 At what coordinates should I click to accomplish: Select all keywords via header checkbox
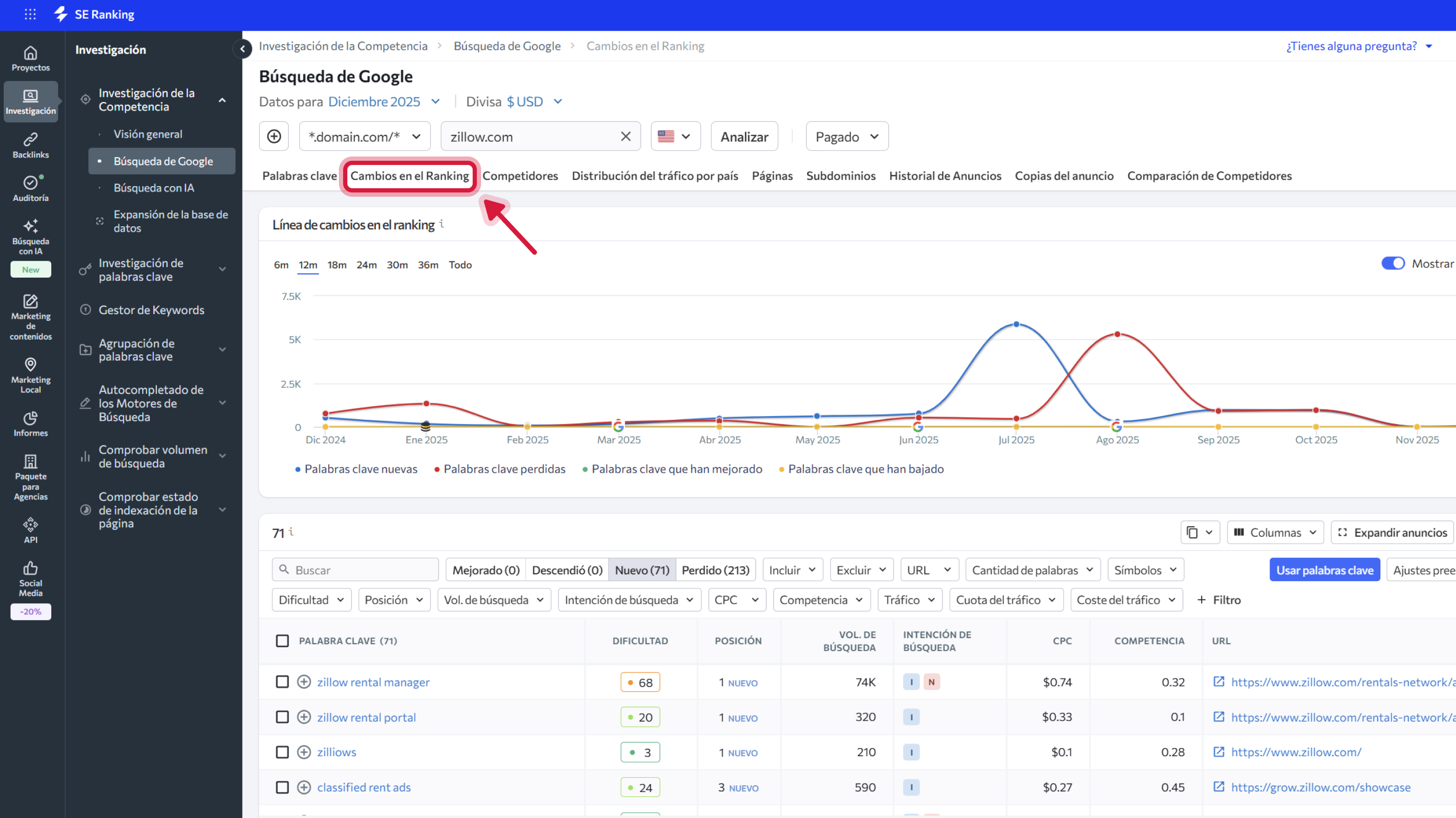click(283, 641)
